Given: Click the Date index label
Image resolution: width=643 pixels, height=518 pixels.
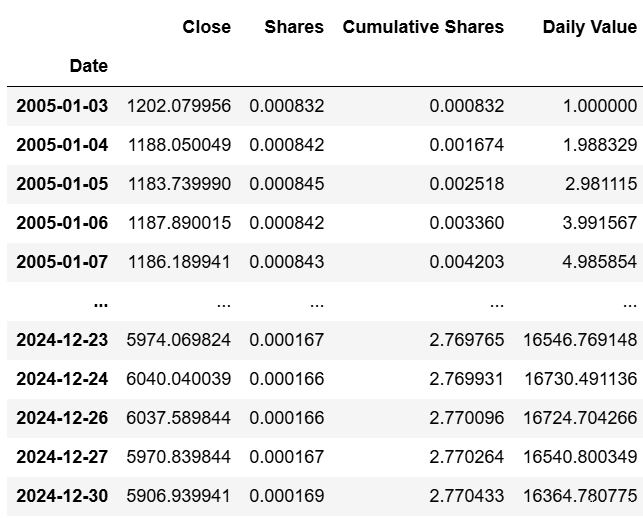Looking at the screenshot, I should [x=88, y=66].
